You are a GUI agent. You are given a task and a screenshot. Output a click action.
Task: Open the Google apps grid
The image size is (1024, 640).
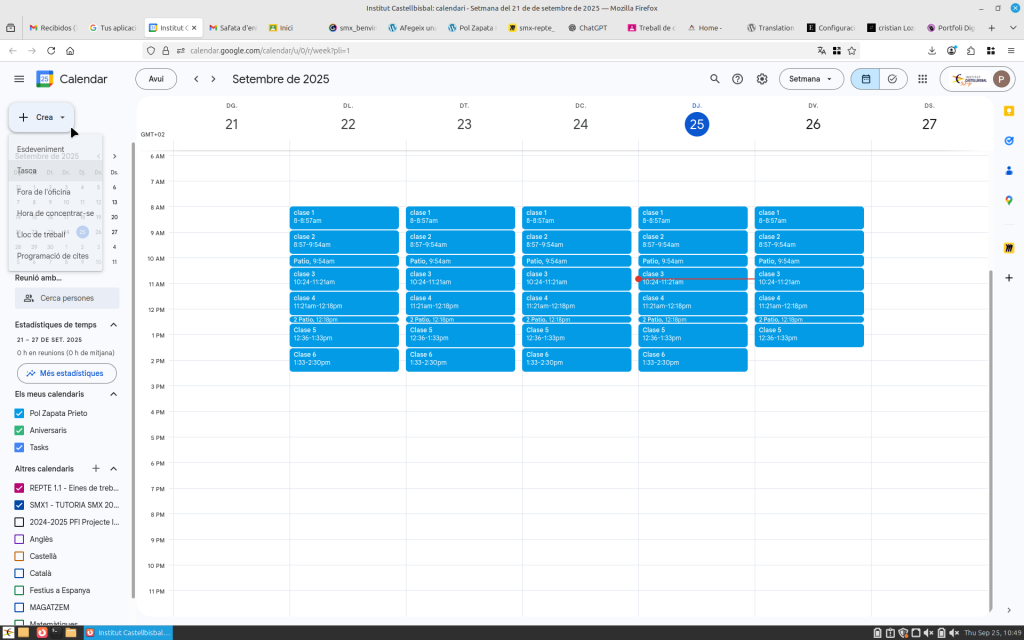(922, 79)
